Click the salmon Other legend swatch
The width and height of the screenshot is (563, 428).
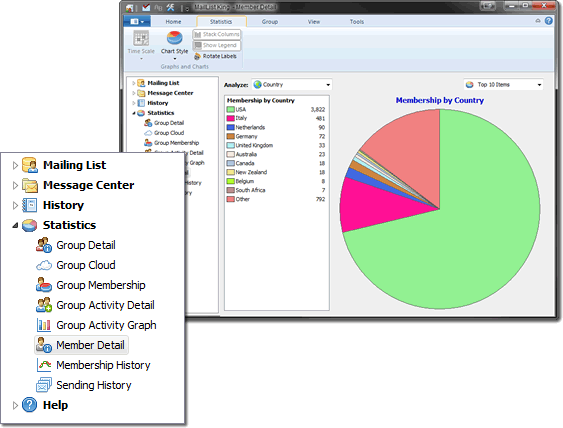231,199
